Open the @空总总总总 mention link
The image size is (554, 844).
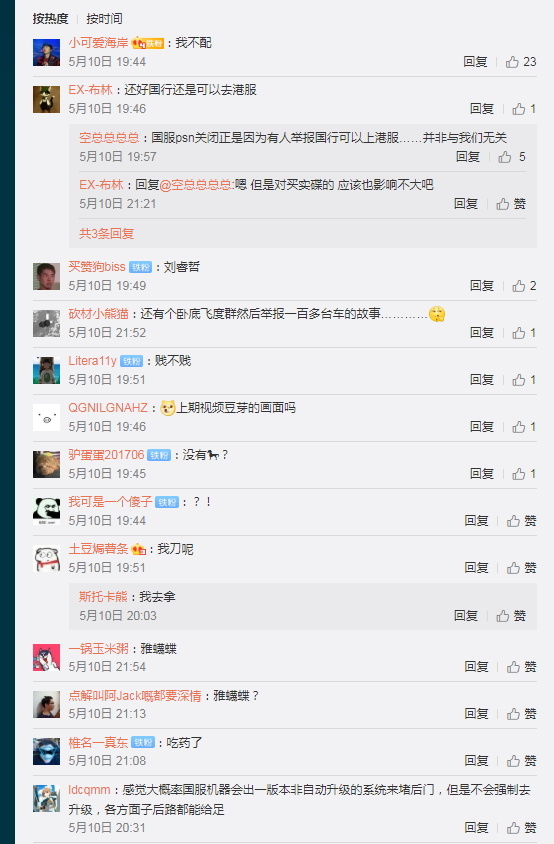pyautogui.click(x=196, y=185)
